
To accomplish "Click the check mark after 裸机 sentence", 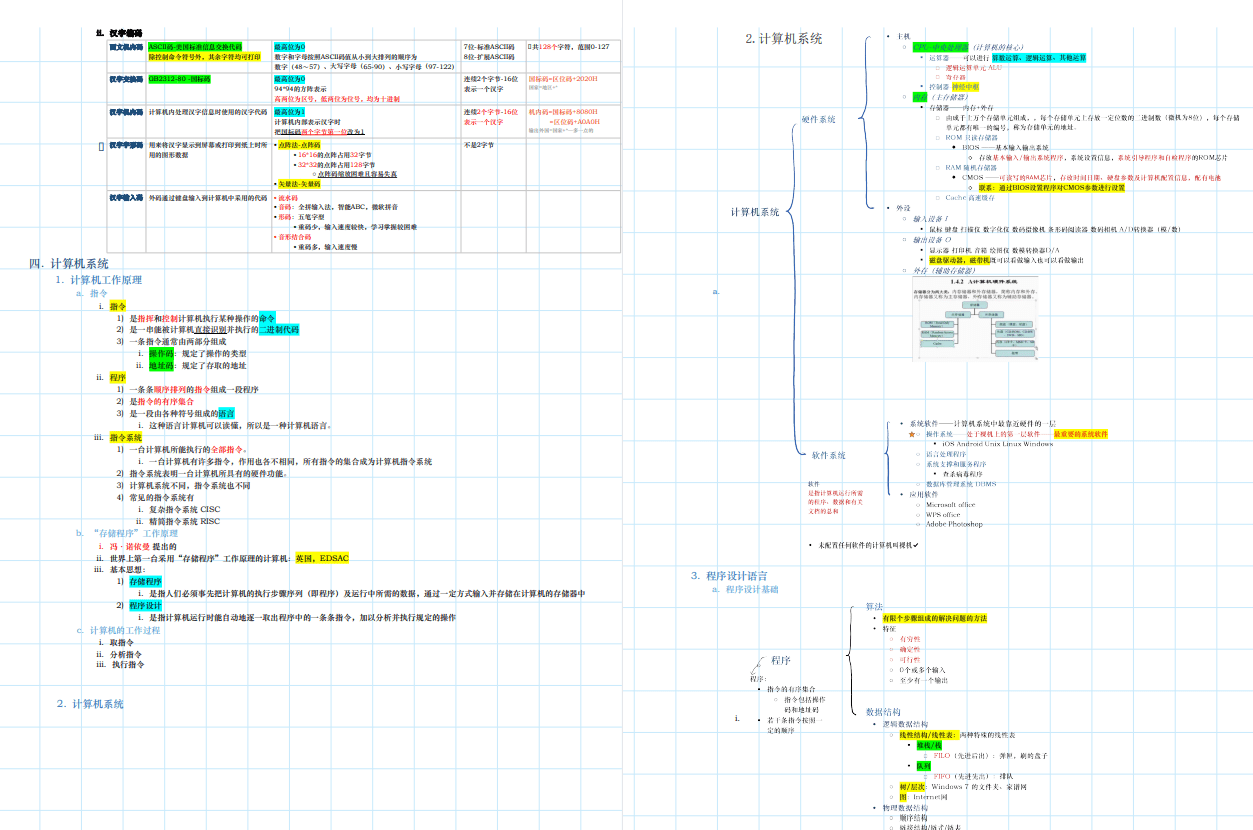I will point(915,545).
